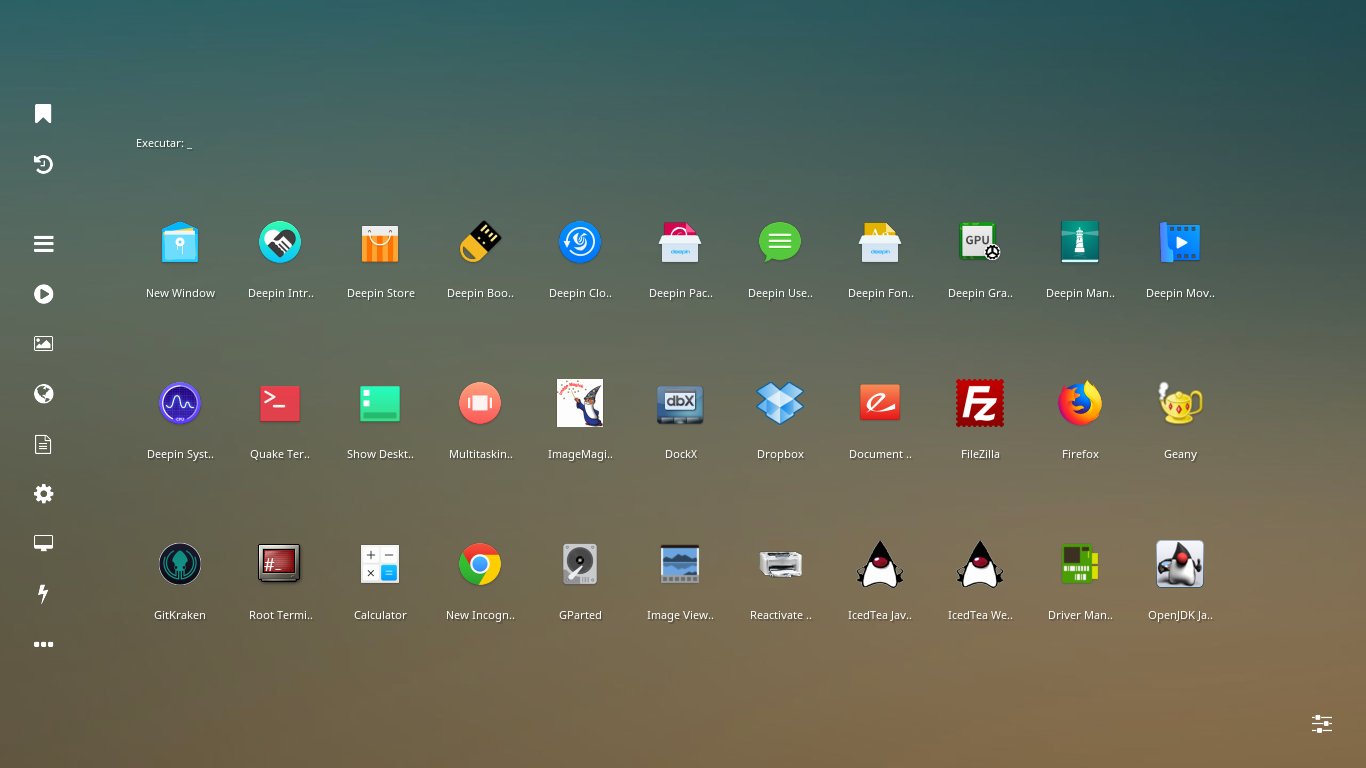Screen dimensions: 1366x768
Task: Click the "Dropbox" label text
Action: [x=780, y=454]
